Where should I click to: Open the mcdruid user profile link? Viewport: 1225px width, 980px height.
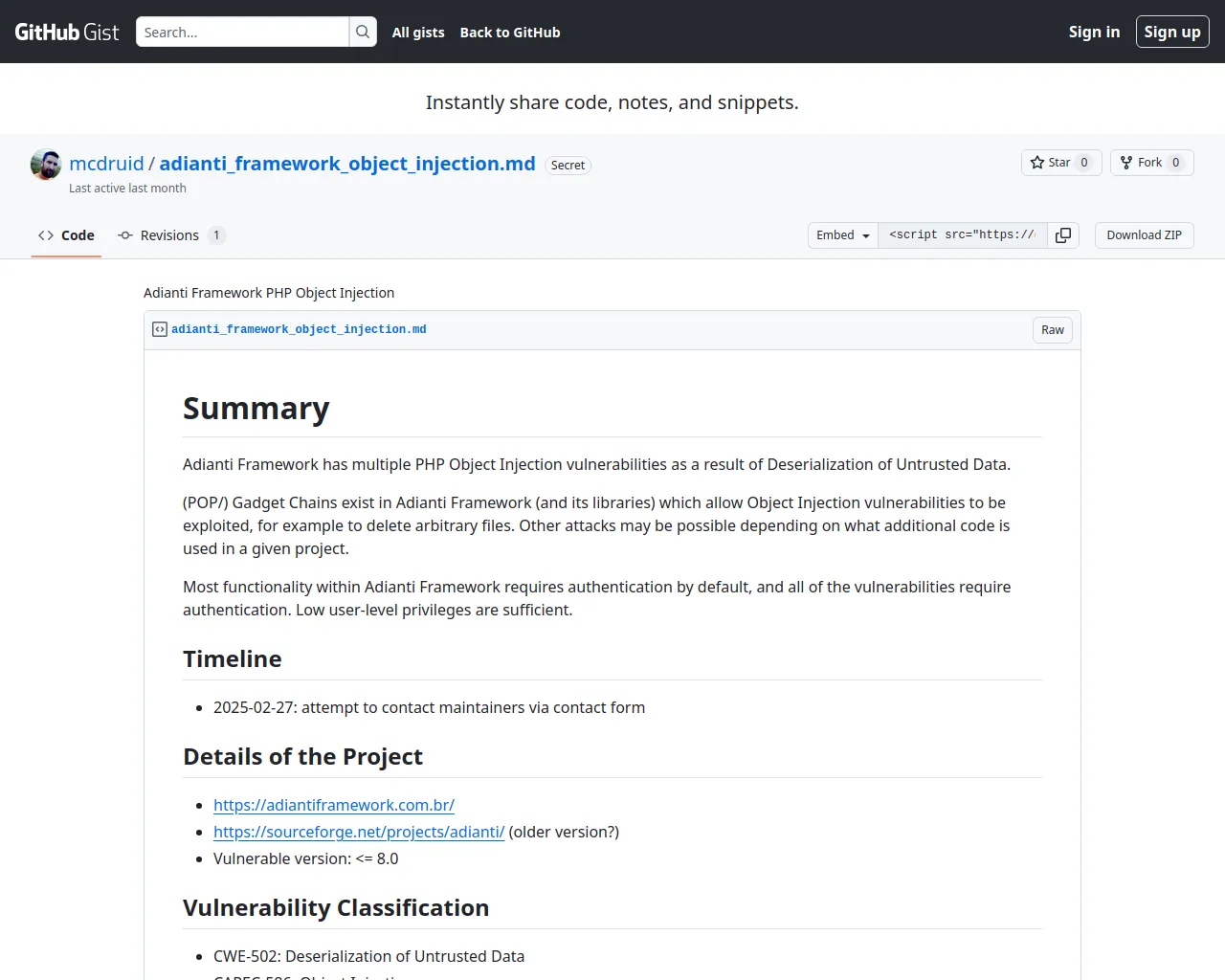coord(106,164)
